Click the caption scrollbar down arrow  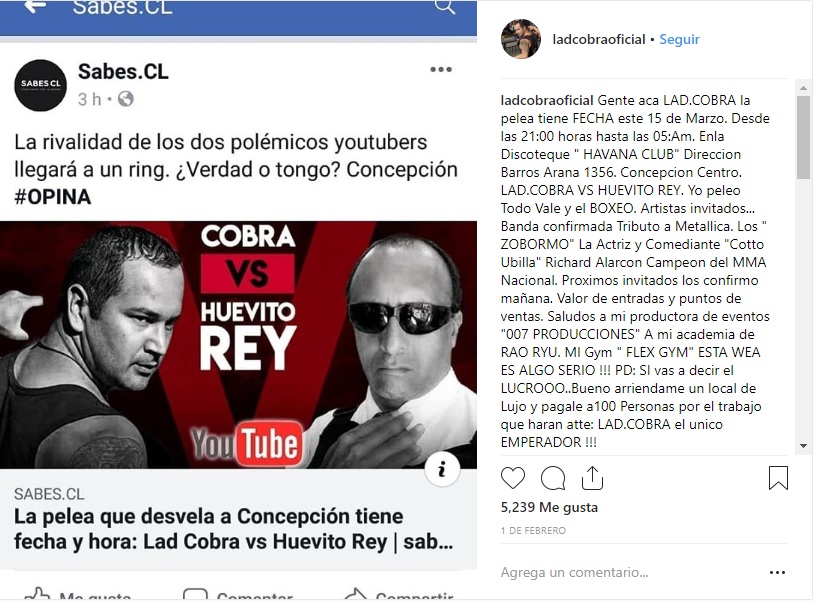point(803,446)
